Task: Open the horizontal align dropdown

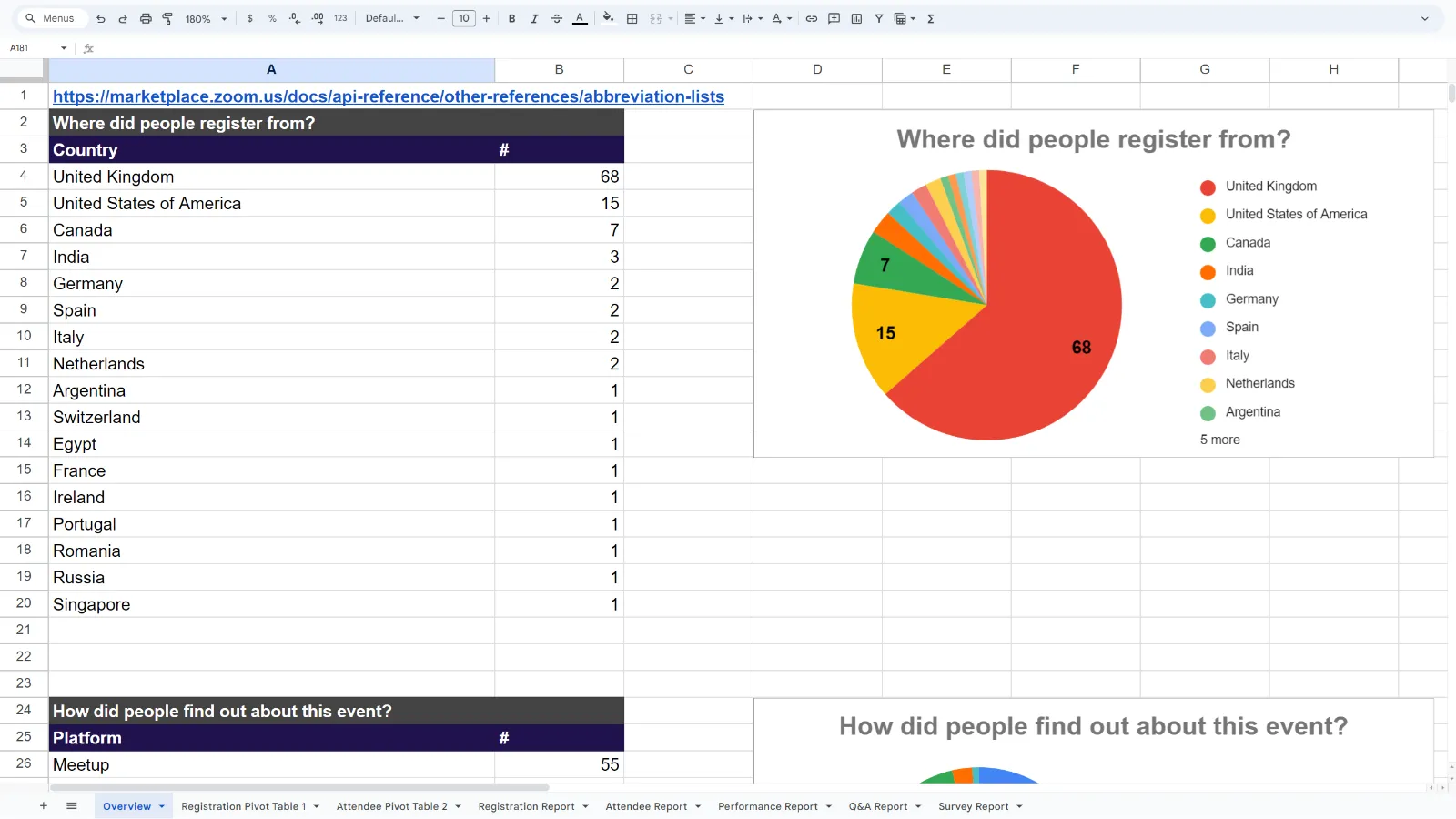Action: [694, 18]
